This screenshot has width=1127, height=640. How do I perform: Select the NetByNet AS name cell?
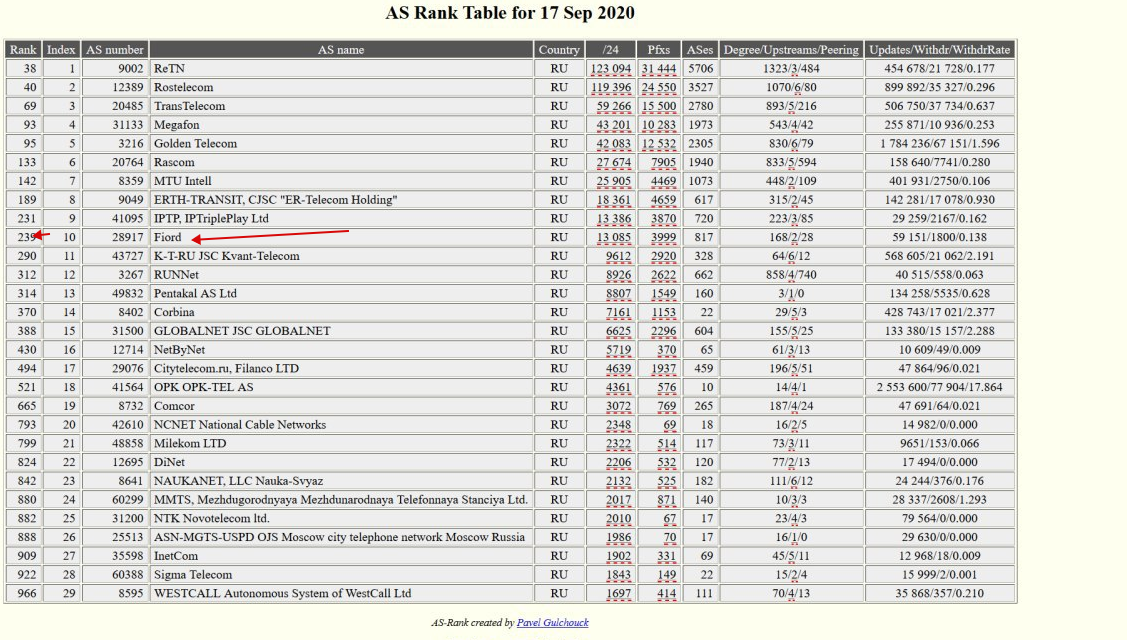[x=341, y=349]
